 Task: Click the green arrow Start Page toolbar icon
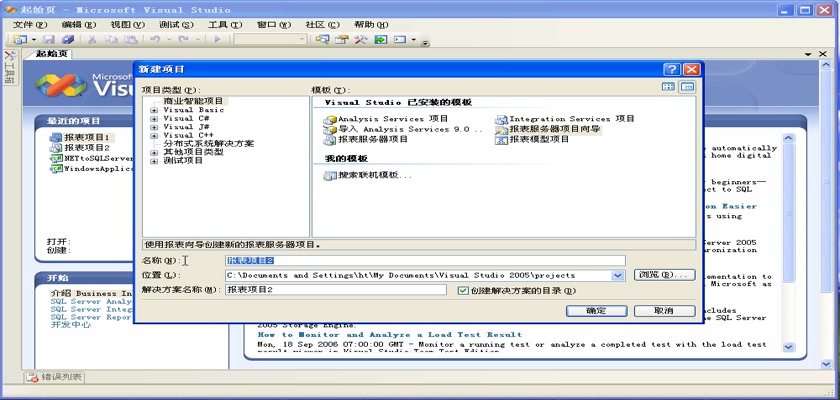click(x=380, y=39)
